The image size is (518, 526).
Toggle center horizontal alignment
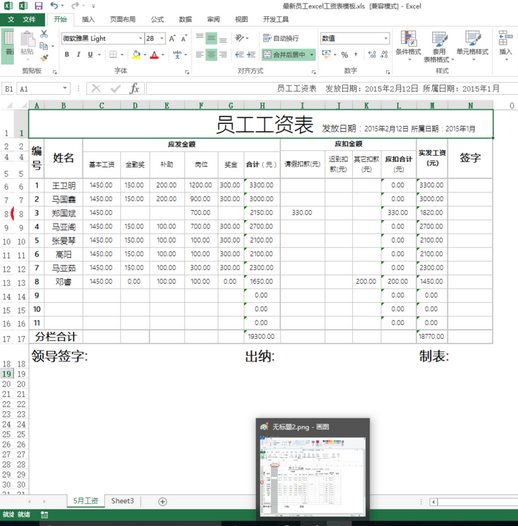211,54
